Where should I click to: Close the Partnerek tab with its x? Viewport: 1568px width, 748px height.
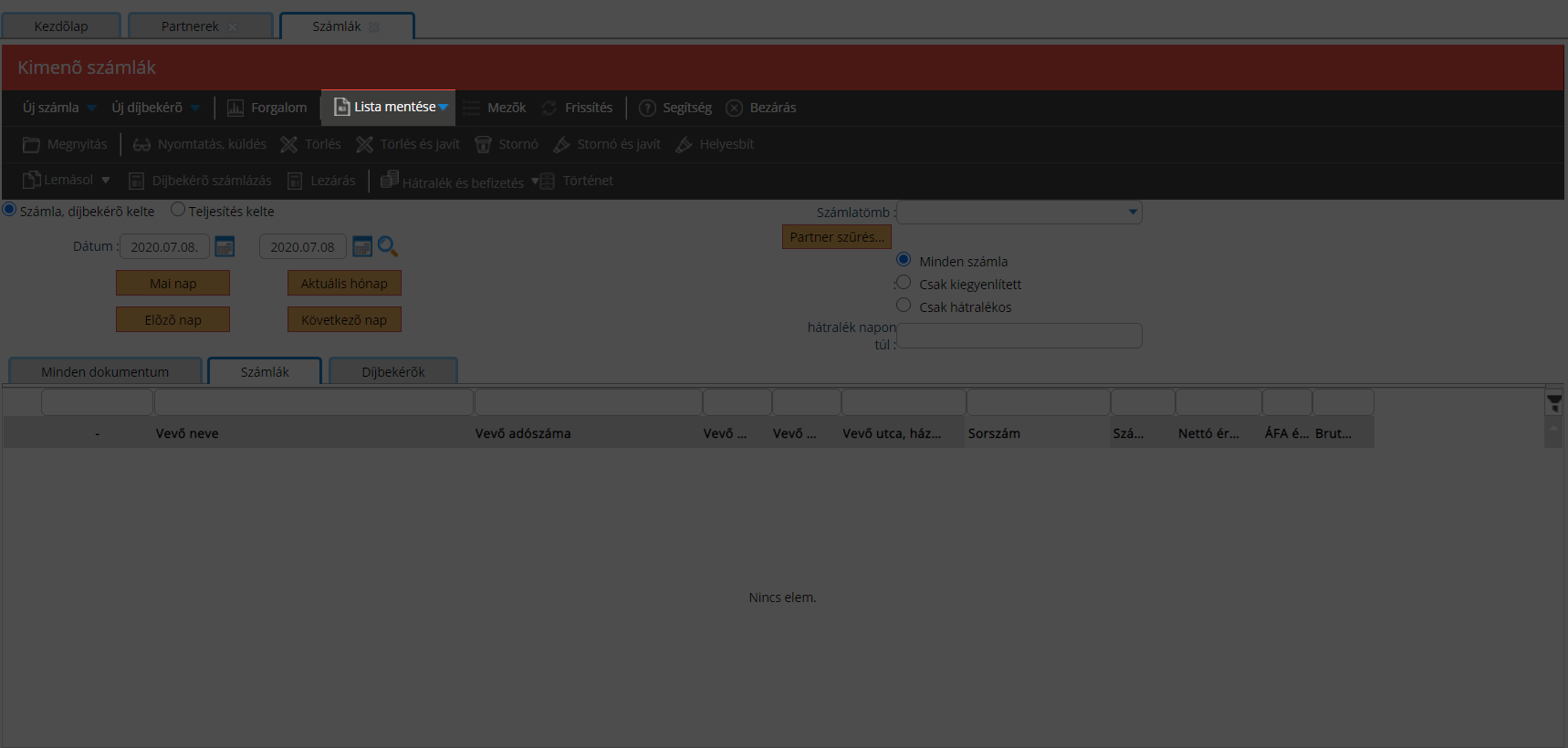click(x=233, y=26)
